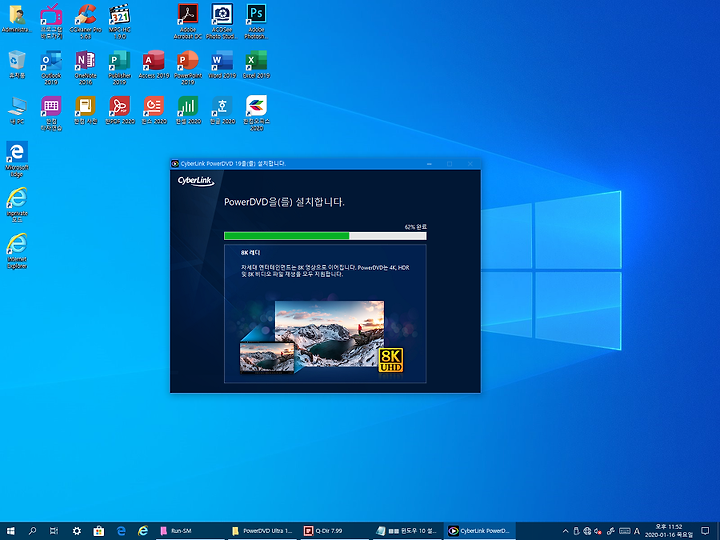Switch to the Run-SM taskbar window
The height and width of the screenshot is (540, 720).
pyautogui.click(x=189, y=531)
